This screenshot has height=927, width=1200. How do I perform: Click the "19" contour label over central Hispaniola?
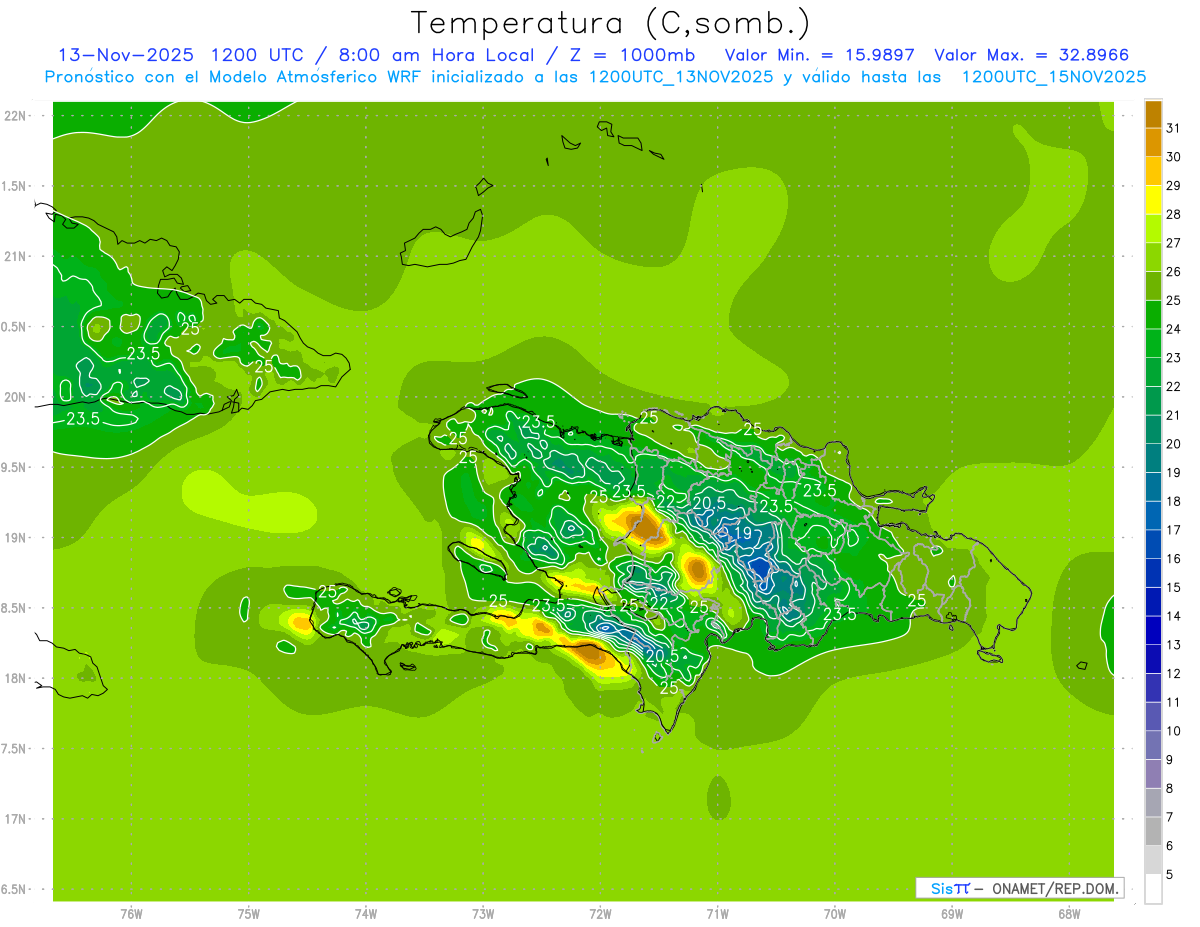(x=743, y=534)
